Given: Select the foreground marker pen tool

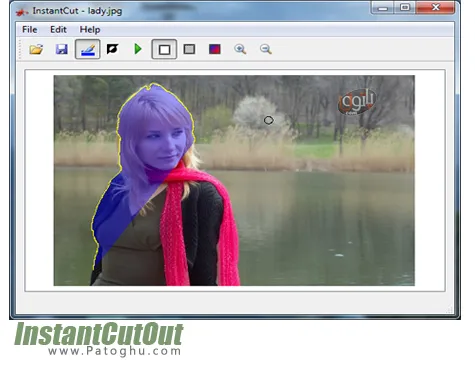Looking at the screenshot, I should (x=88, y=49).
